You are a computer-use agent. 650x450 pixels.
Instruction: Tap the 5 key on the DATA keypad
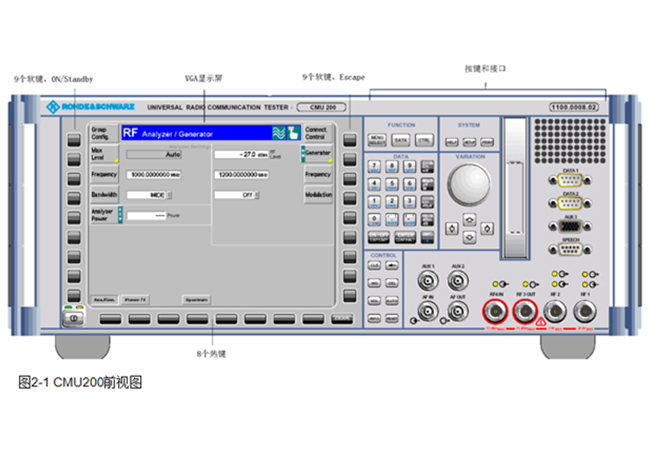[x=392, y=184]
